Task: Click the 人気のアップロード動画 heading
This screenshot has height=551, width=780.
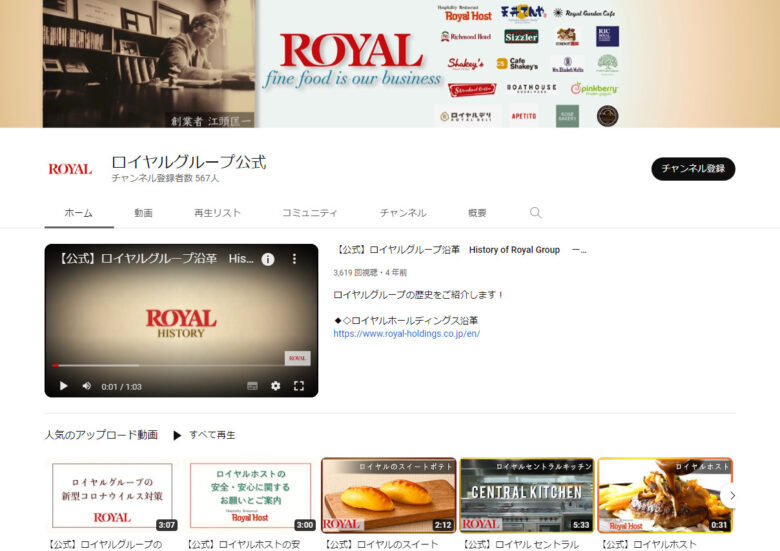Action: point(101,435)
